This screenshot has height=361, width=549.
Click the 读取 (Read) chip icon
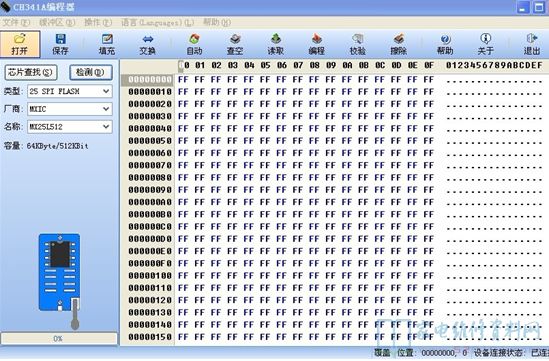tap(276, 44)
